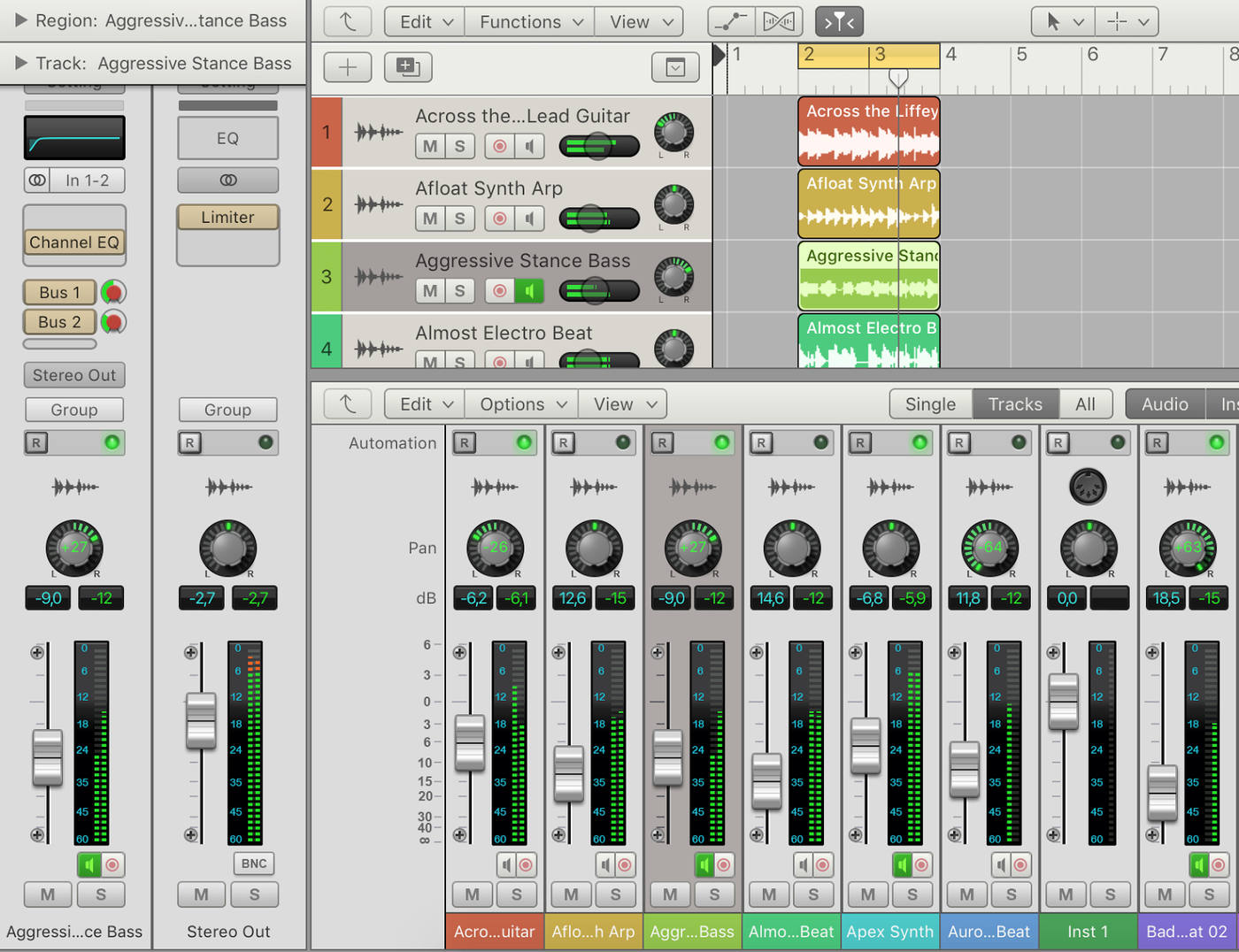Toggle input monitoring on Across the...Lead Guitar track
Viewport: 1239px width, 952px height.
[x=529, y=146]
